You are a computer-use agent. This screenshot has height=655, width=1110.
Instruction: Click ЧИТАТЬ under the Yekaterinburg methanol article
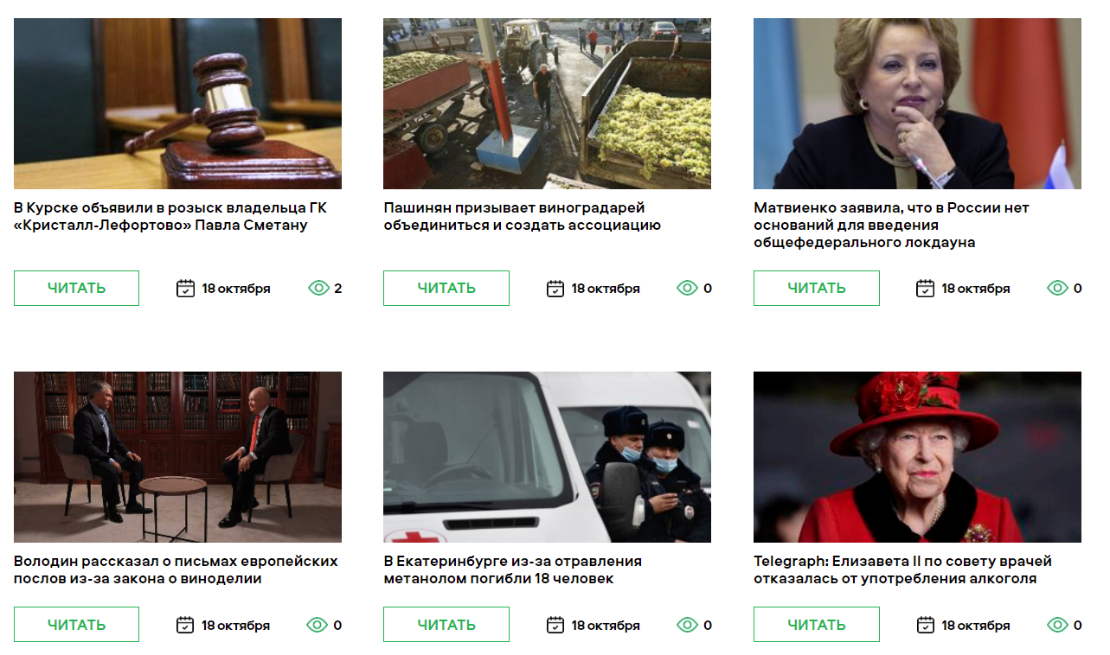[446, 625]
